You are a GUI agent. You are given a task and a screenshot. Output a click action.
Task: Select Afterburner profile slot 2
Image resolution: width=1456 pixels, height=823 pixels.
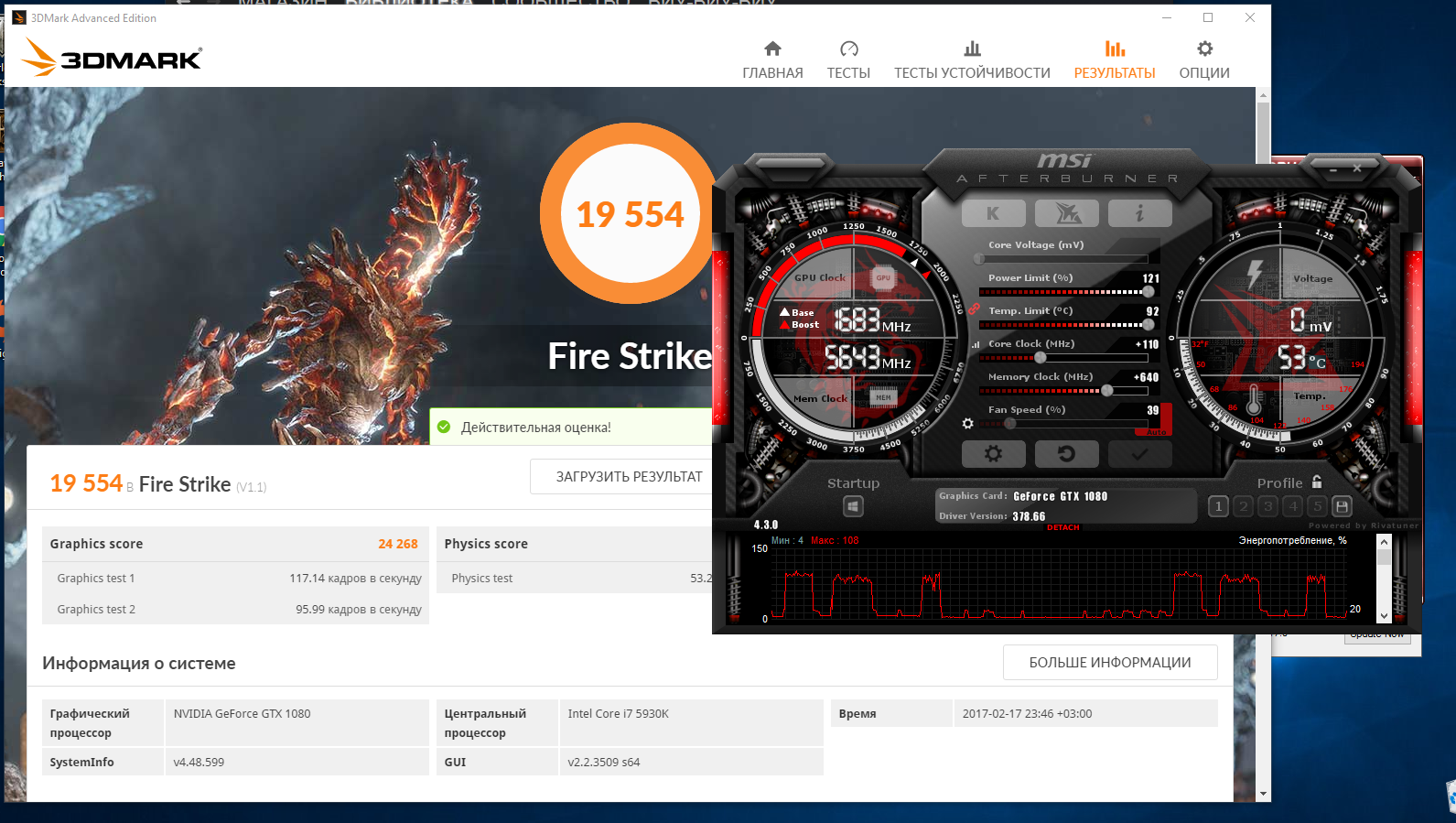click(1243, 506)
